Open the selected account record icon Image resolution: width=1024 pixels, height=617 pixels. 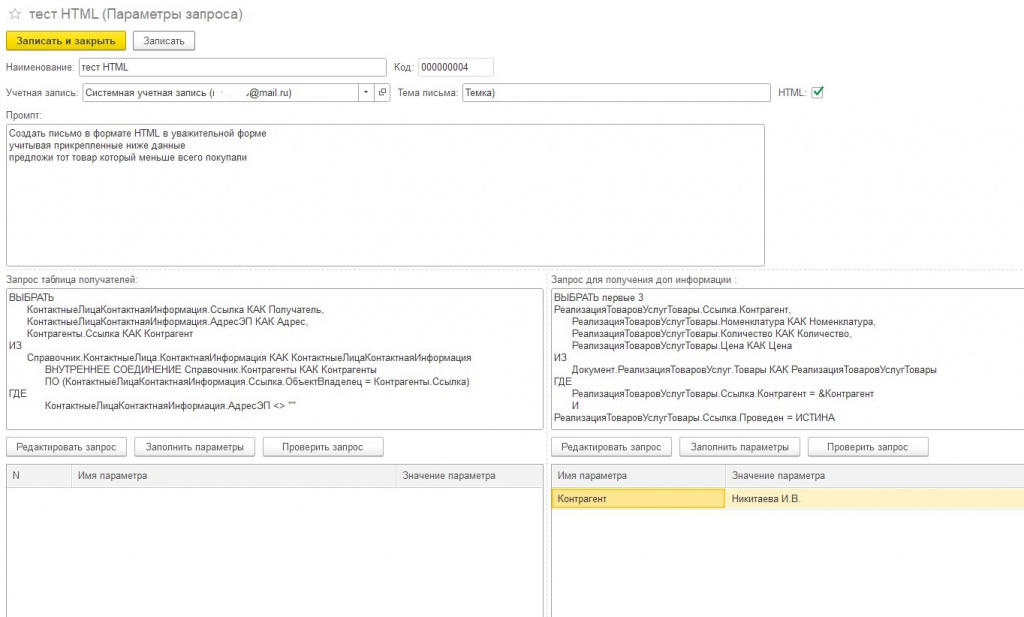[383, 93]
